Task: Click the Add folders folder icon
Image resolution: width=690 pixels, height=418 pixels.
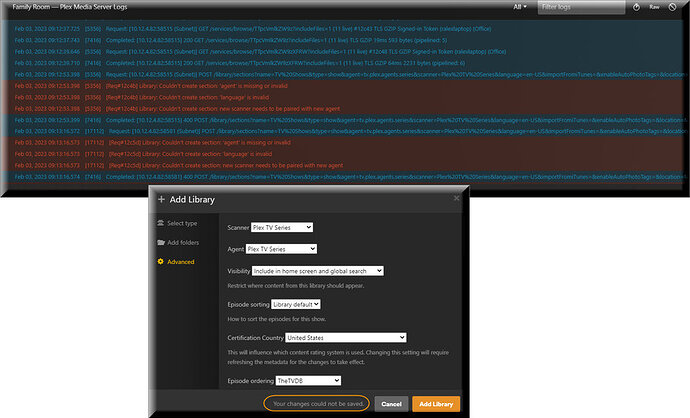Action: point(161,242)
